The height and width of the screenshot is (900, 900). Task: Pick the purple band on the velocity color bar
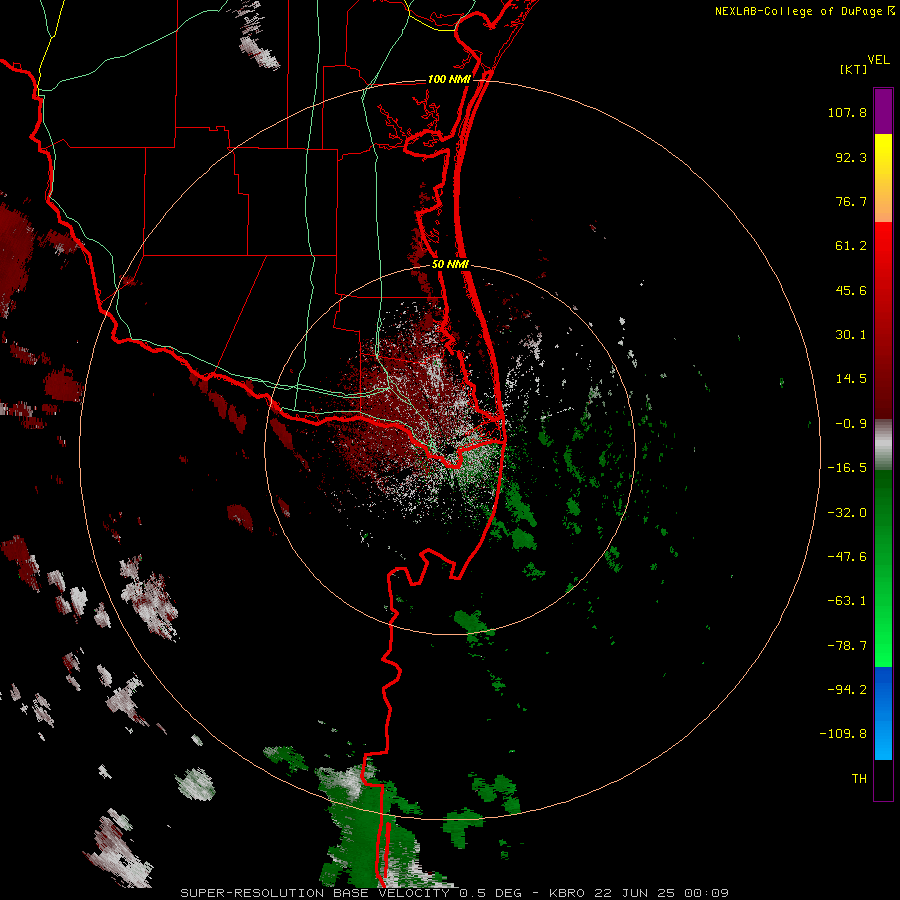coord(883,111)
